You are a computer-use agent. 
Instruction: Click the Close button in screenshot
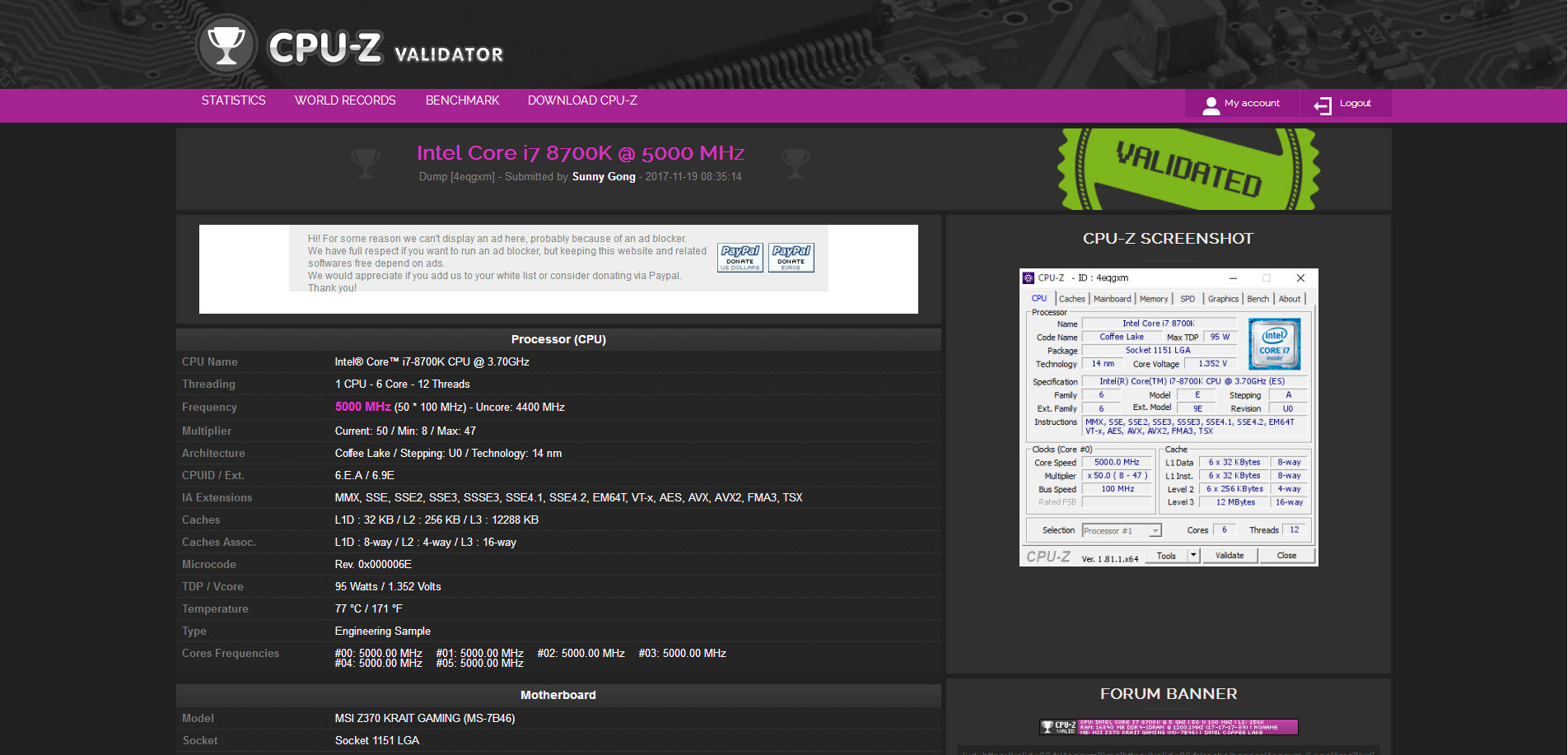pos(1286,556)
